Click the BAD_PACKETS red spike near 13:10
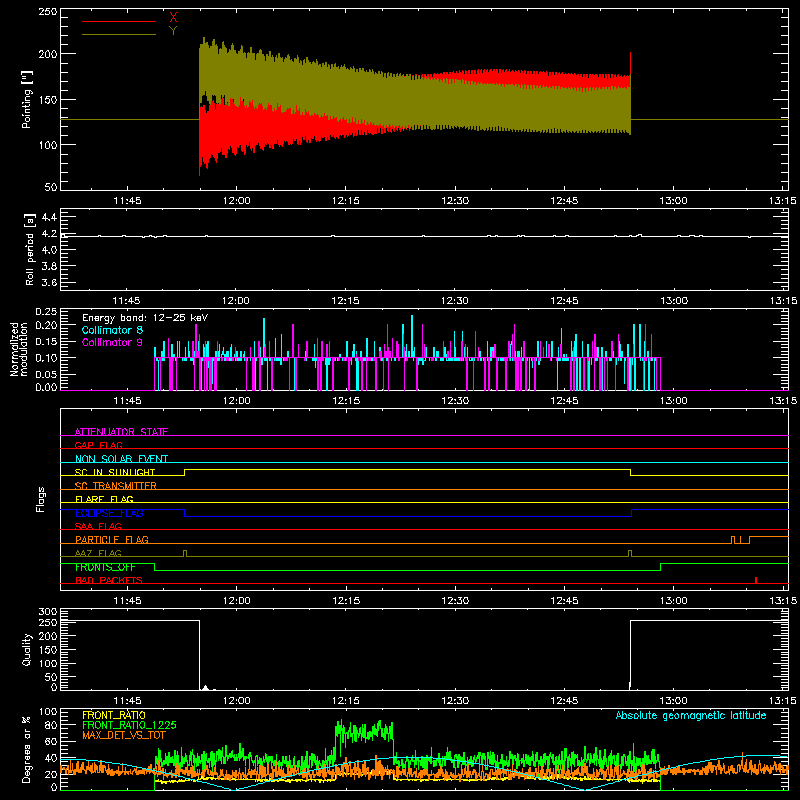The height and width of the screenshot is (800, 800). tap(756, 580)
